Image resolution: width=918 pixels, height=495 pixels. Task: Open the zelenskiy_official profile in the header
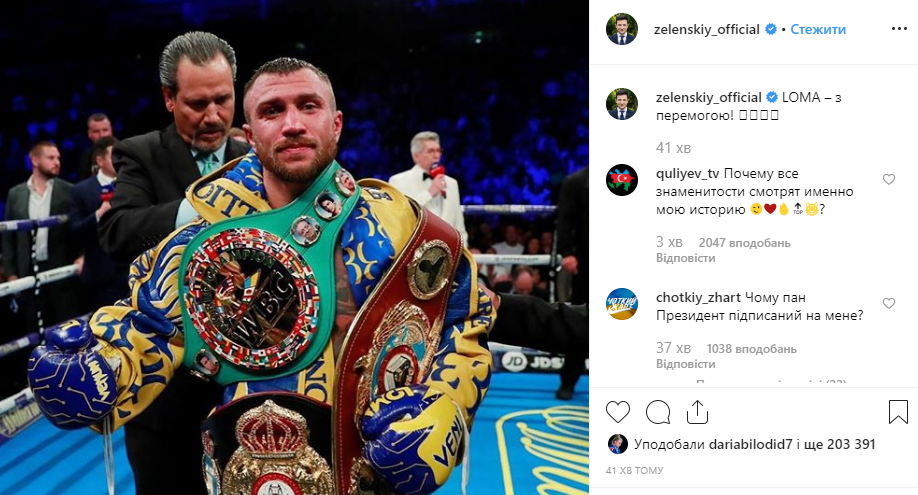(x=706, y=29)
